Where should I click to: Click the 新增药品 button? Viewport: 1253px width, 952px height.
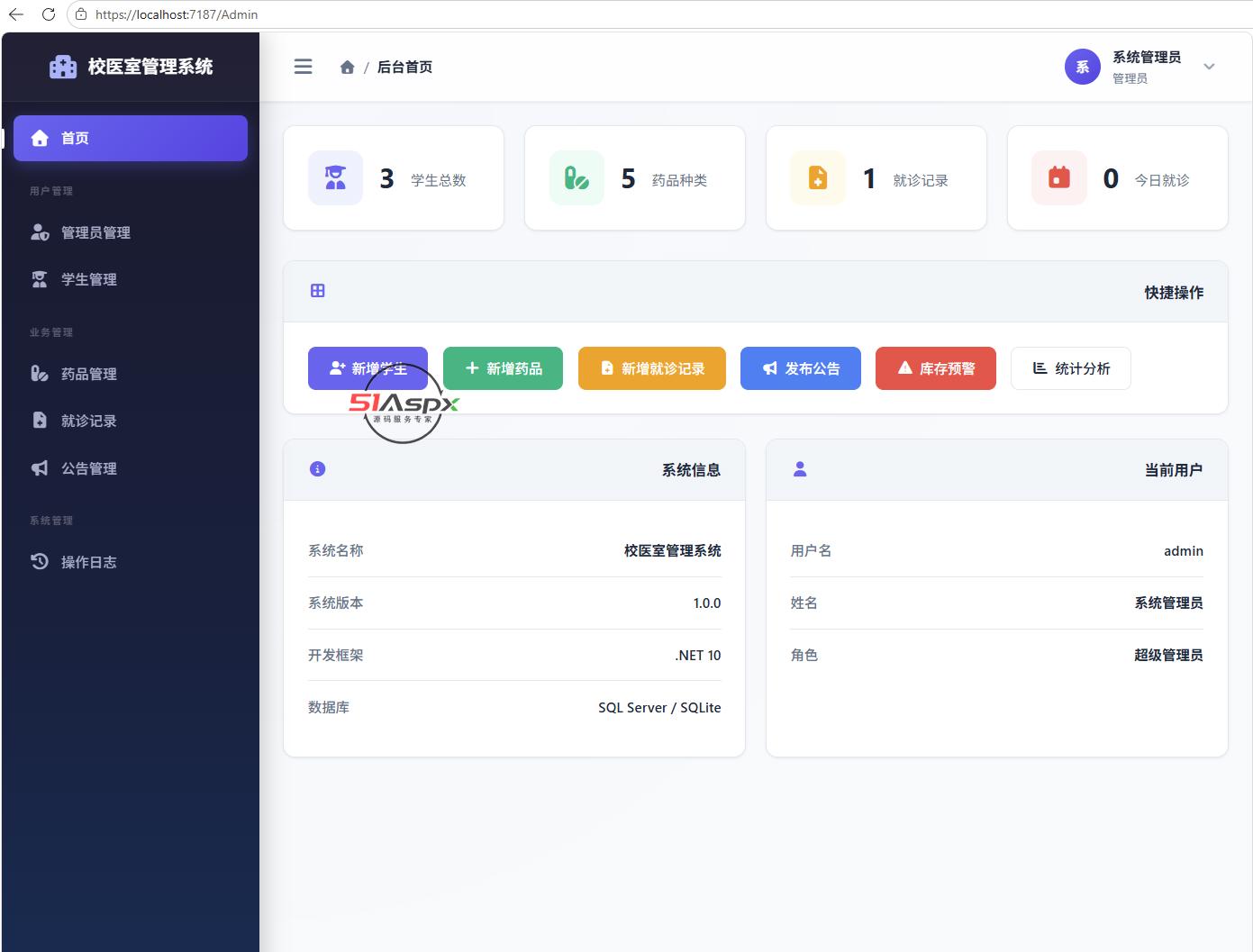(x=503, y=368)
